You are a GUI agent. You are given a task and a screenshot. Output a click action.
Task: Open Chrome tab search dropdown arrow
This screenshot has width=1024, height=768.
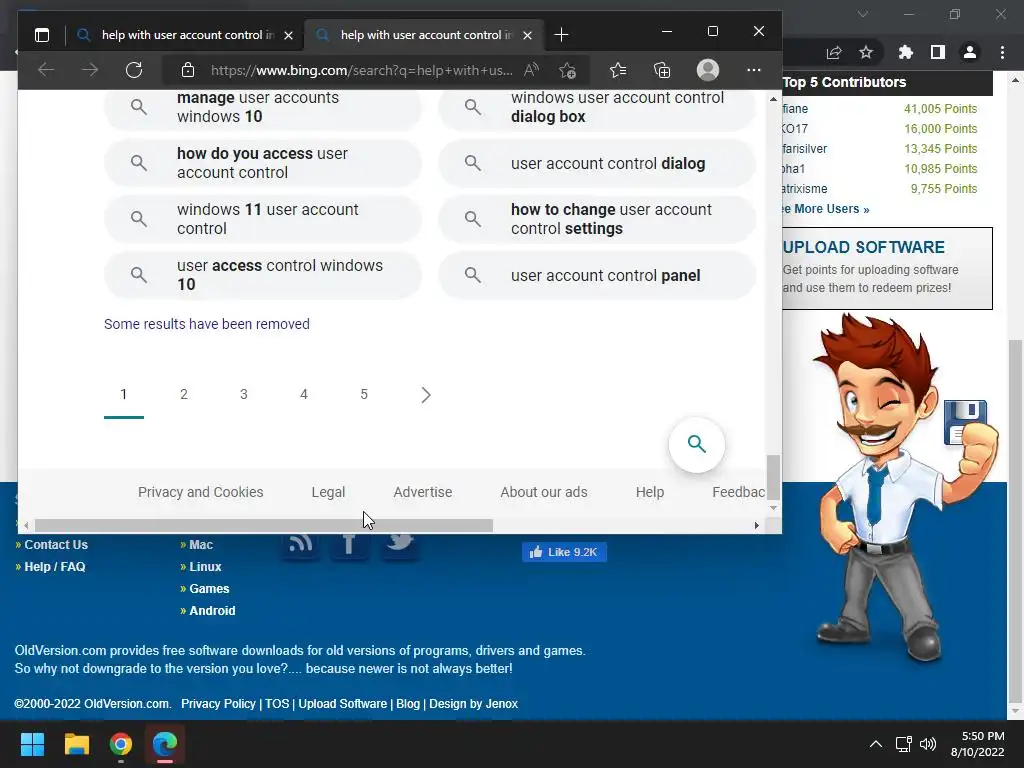(x=863, y=14)
